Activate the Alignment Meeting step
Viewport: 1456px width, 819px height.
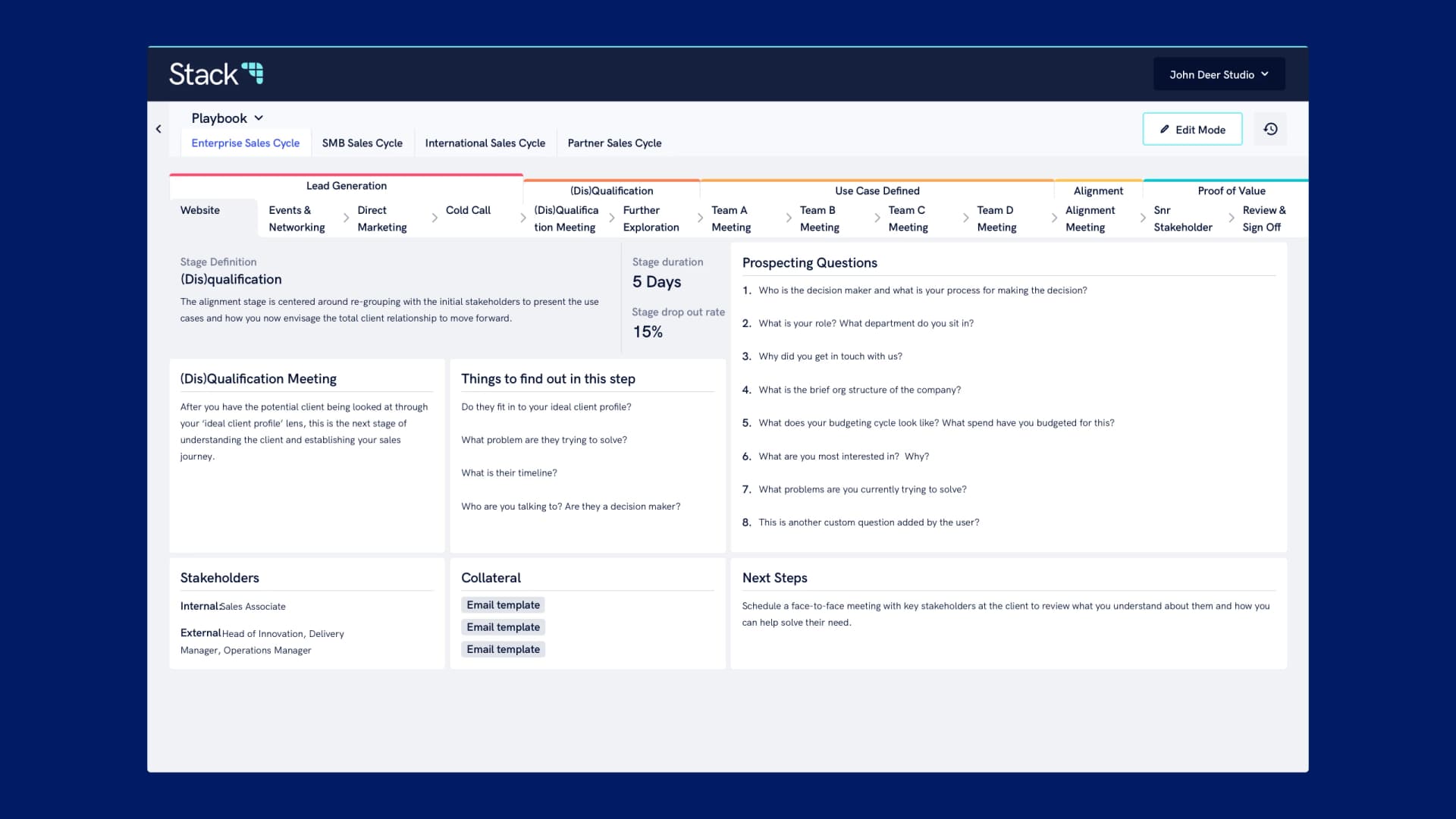coord(1090,218)
